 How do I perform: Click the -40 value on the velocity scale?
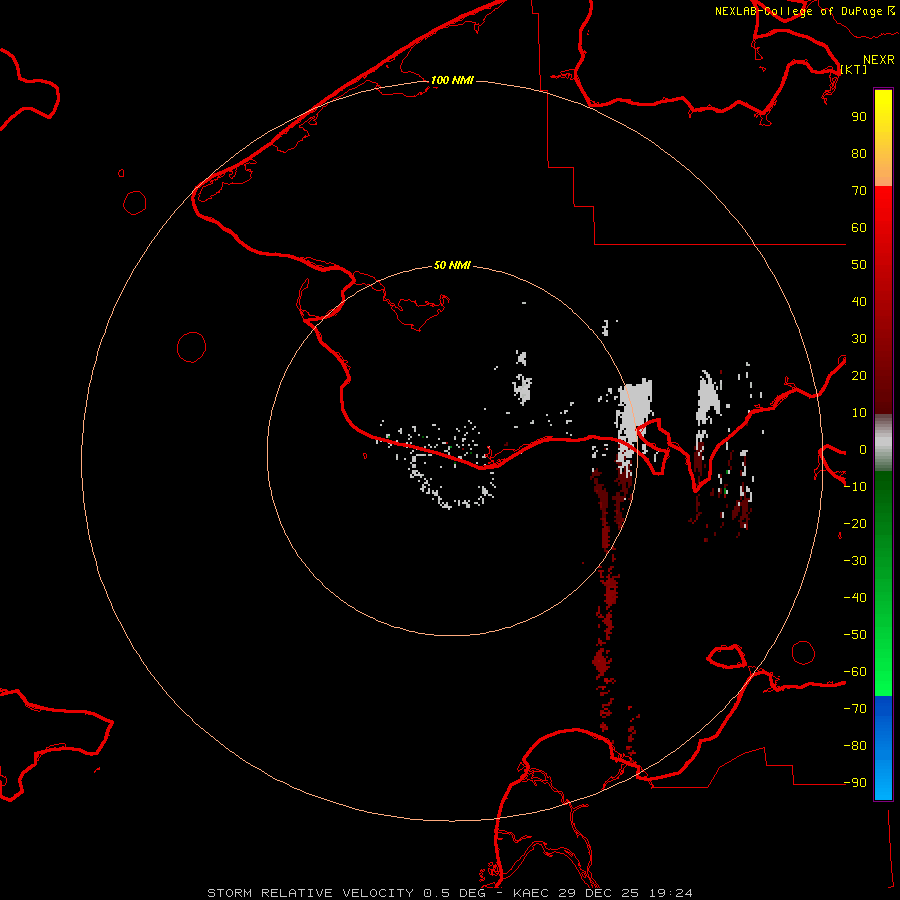(855, 598)
